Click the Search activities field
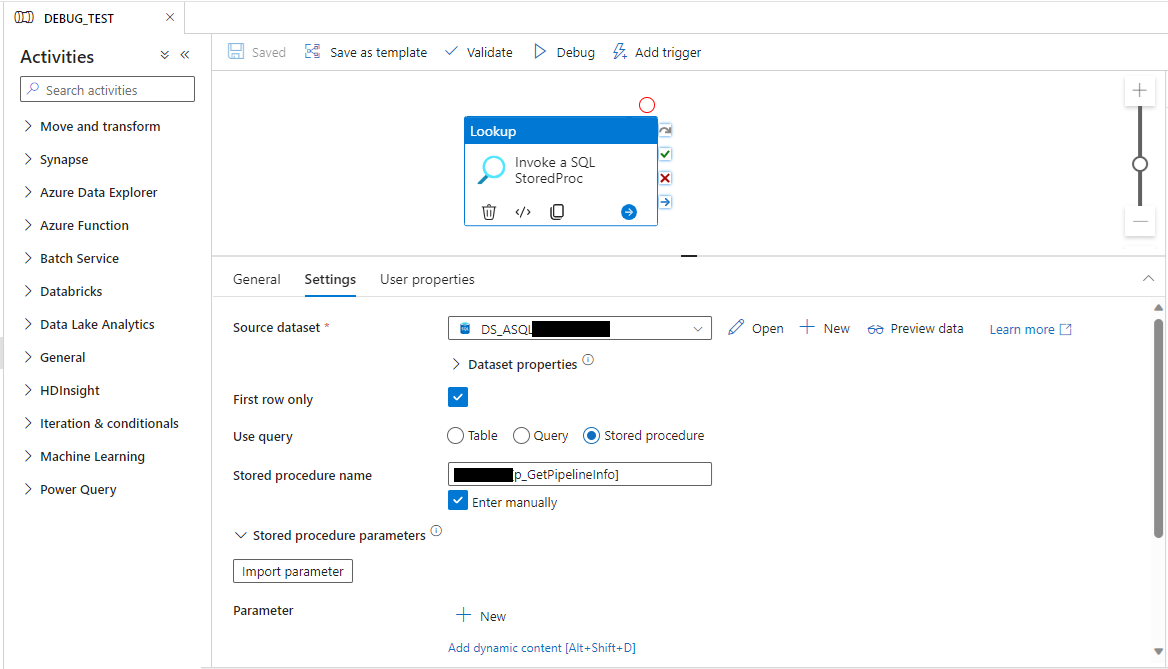The height and width of the screenshot is (669, 1168). (x=107, y=89)
